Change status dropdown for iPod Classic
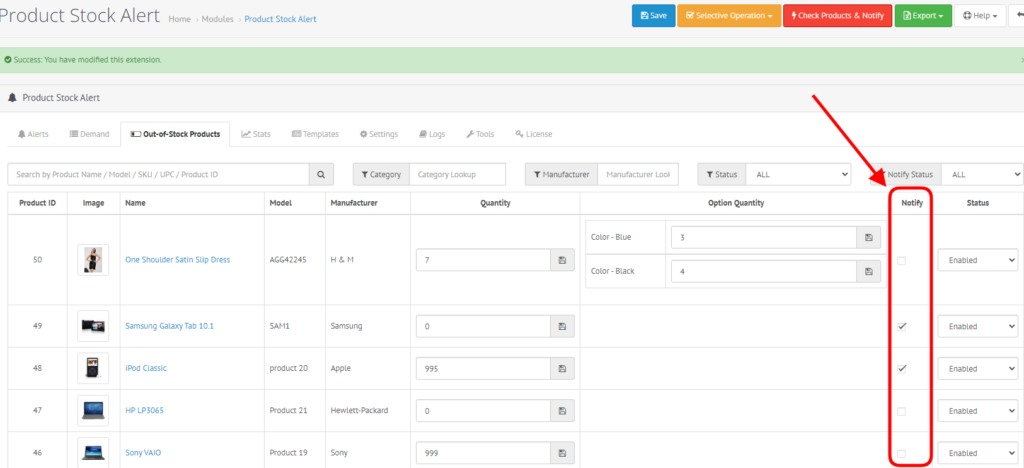 pyautogui.click(x=978, y=368)
